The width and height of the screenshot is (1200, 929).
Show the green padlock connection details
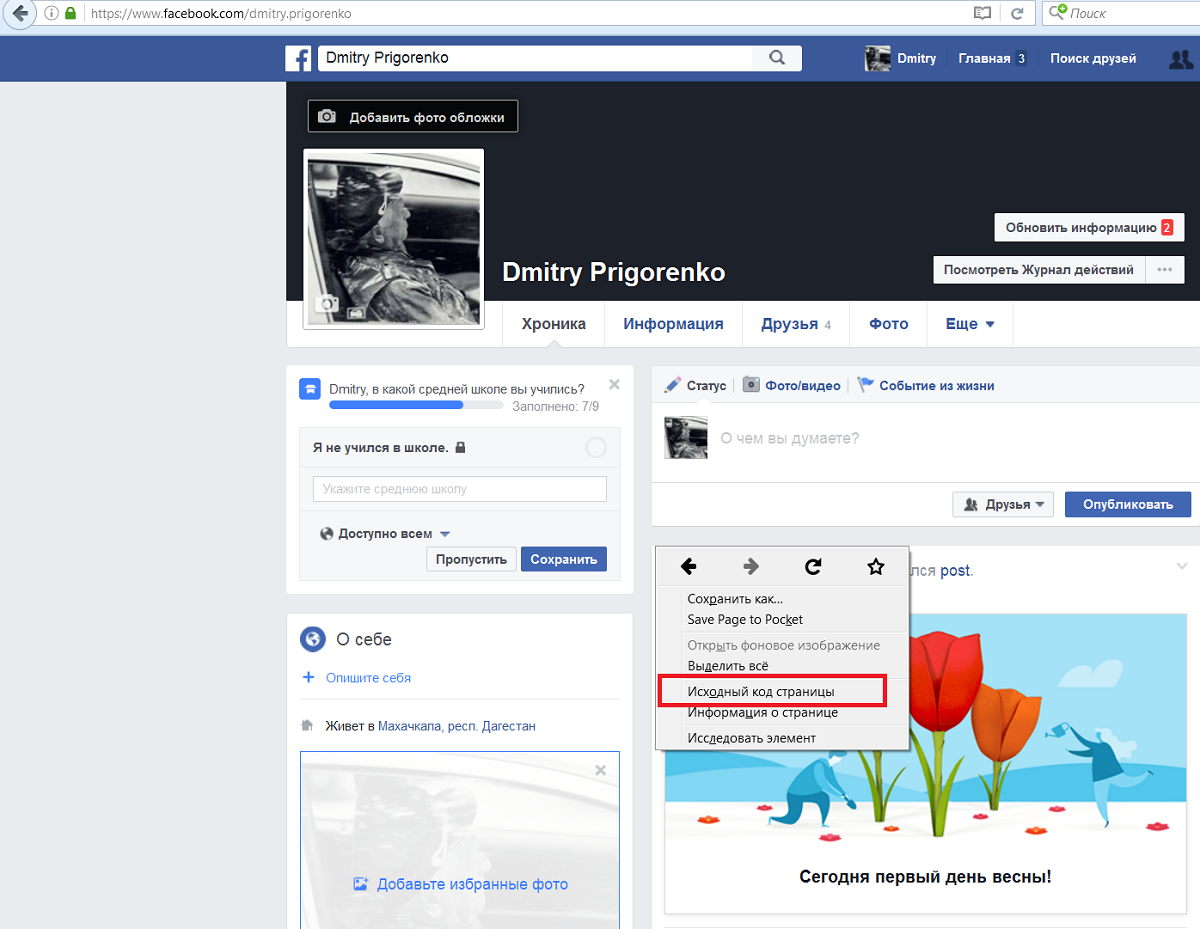[x=70, y=14]
